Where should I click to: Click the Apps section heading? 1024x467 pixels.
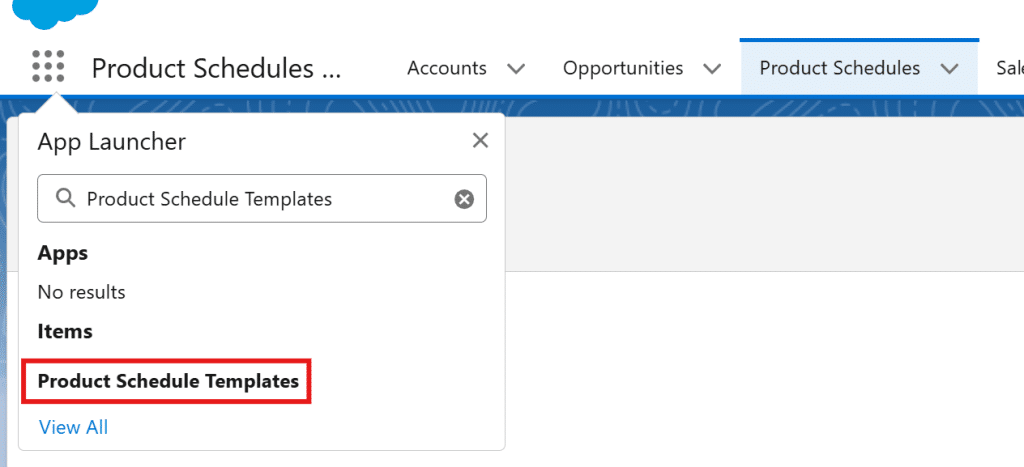[63, 253]
